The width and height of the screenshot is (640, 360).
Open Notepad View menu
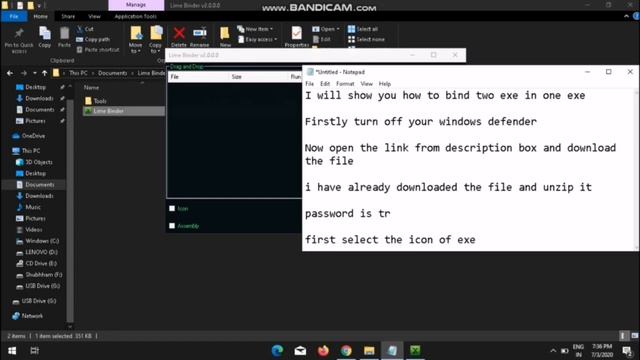tap(367, 84)
